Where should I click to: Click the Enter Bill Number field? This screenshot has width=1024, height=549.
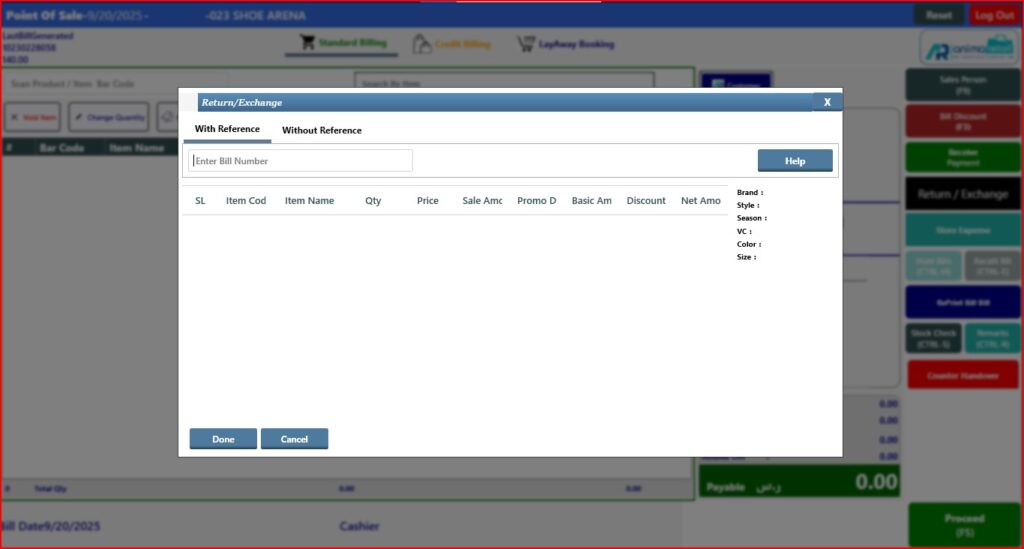[x=300, y=161]
